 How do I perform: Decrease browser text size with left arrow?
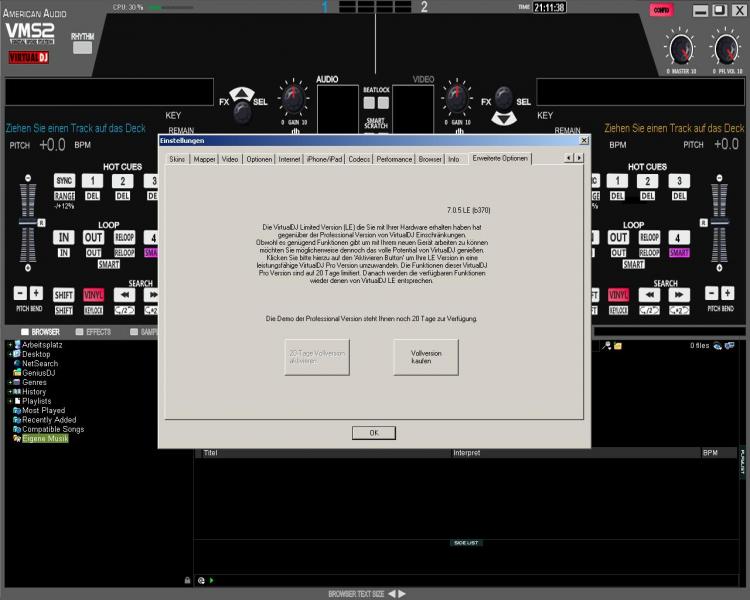(392, 594)
